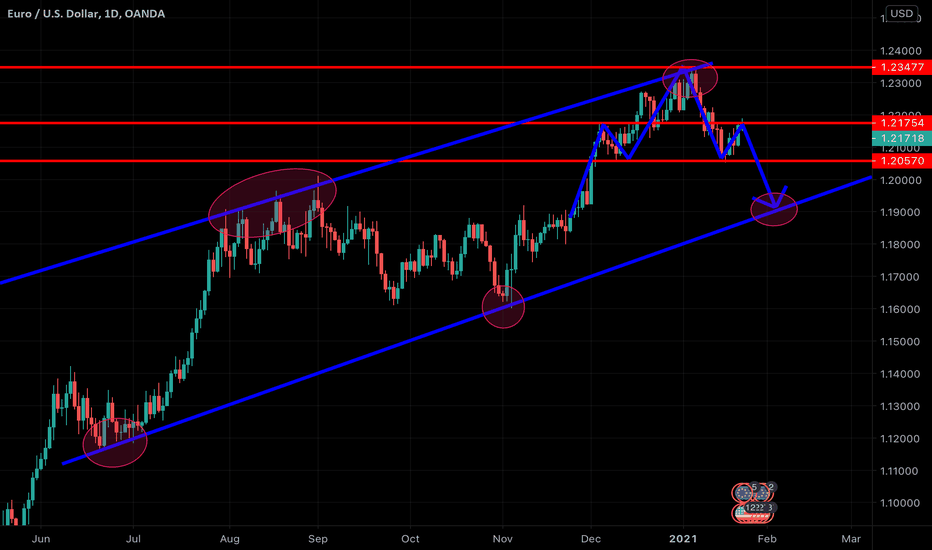Select the 1.23477 red price label
932x550 pixels.
tap(902, 67)
